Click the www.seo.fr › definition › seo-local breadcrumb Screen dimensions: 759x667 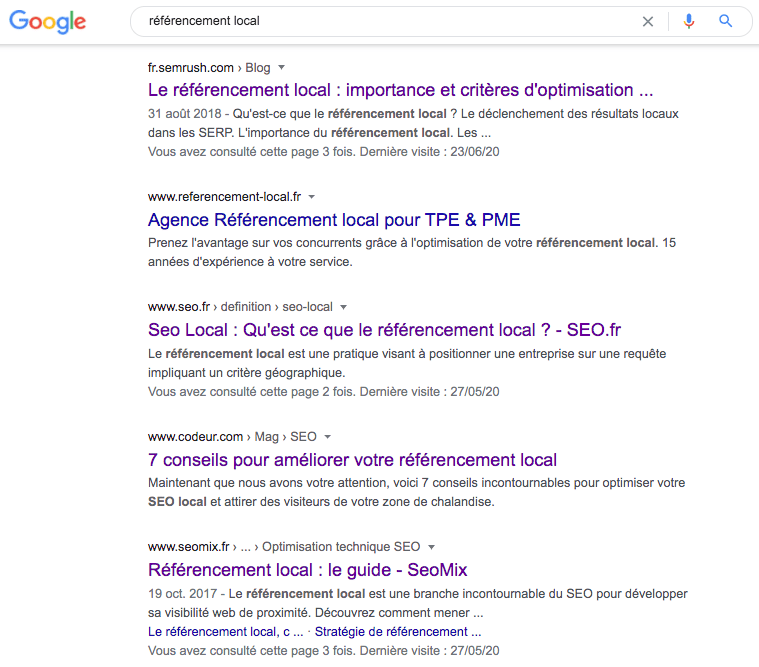pos(240,307)
